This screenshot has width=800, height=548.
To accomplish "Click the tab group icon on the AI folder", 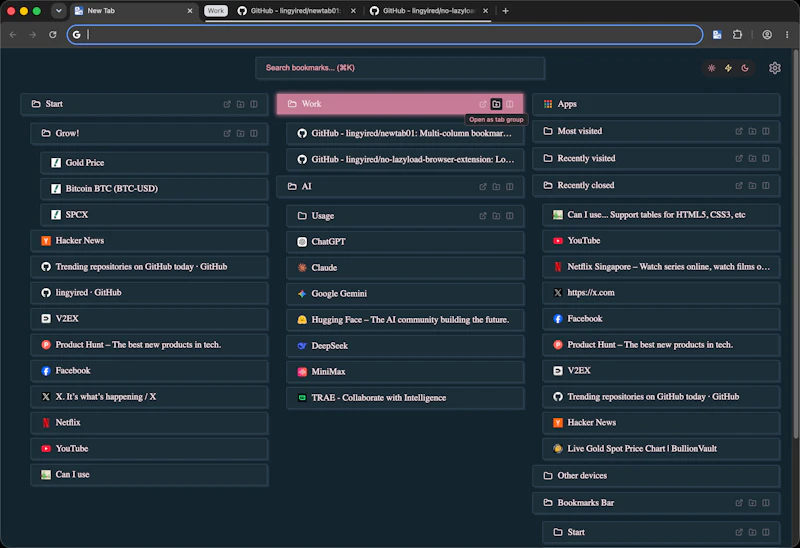I will click(496, 187).
